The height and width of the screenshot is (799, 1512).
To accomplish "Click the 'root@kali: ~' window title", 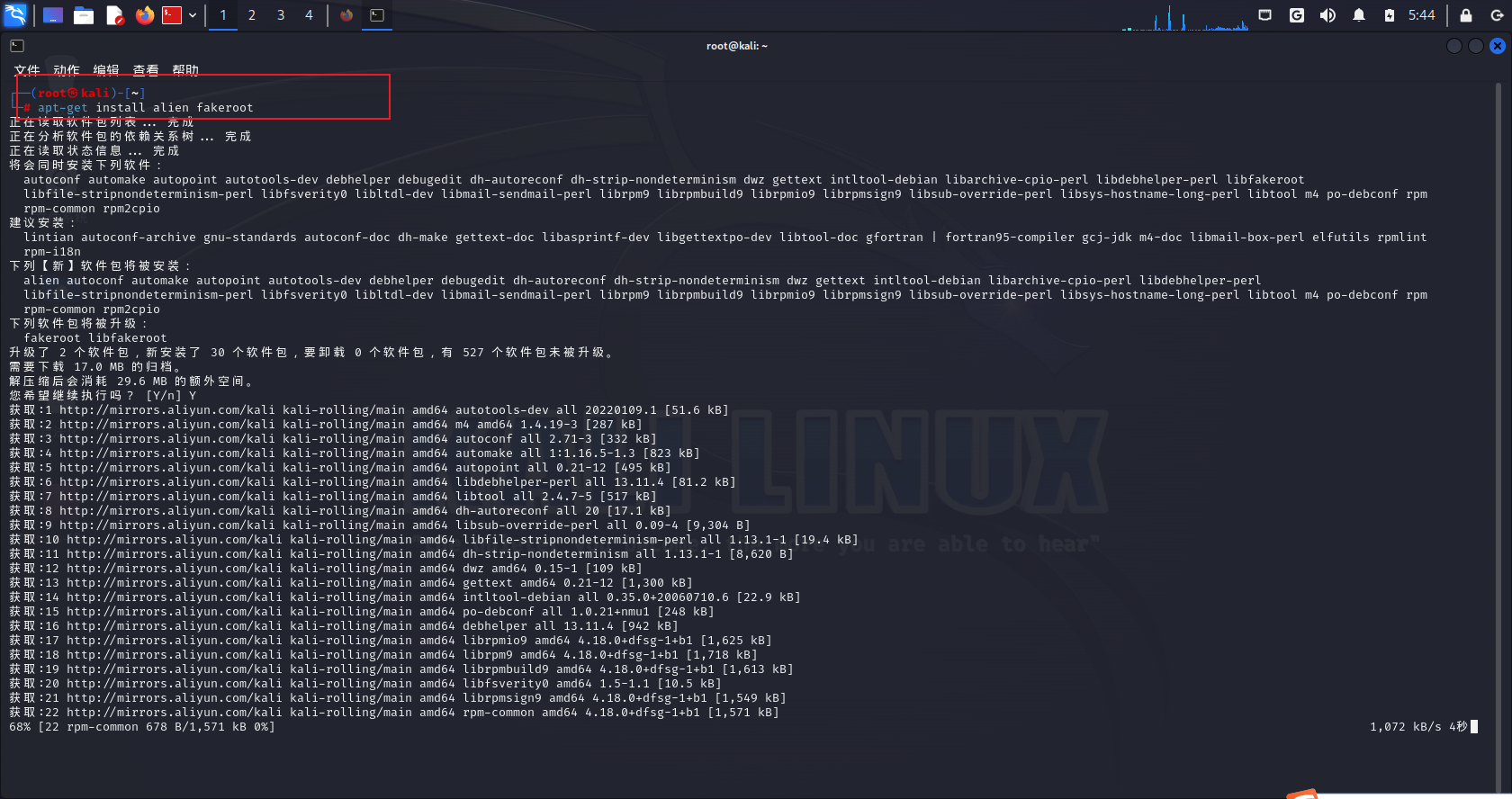I will (737, 46).
